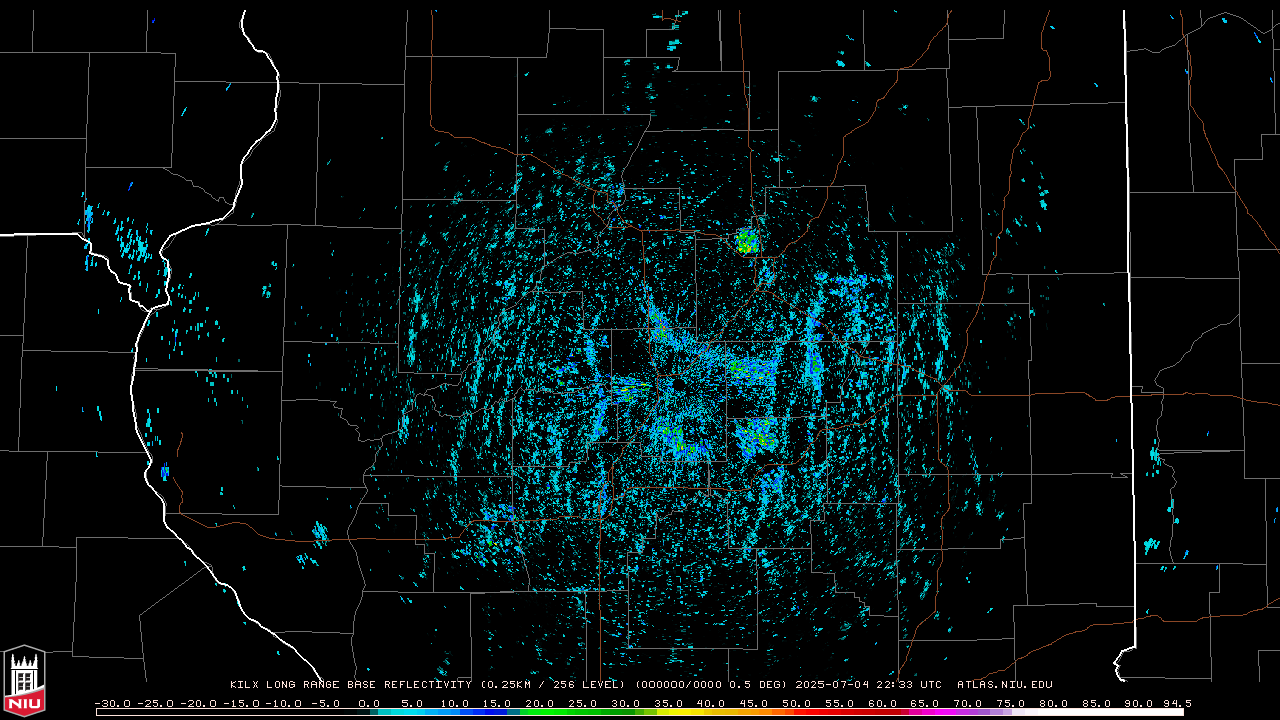Click the magenta segment of reflectivity color bar
The width and height of the screenshot is (1280, 720).
[930, 712]
